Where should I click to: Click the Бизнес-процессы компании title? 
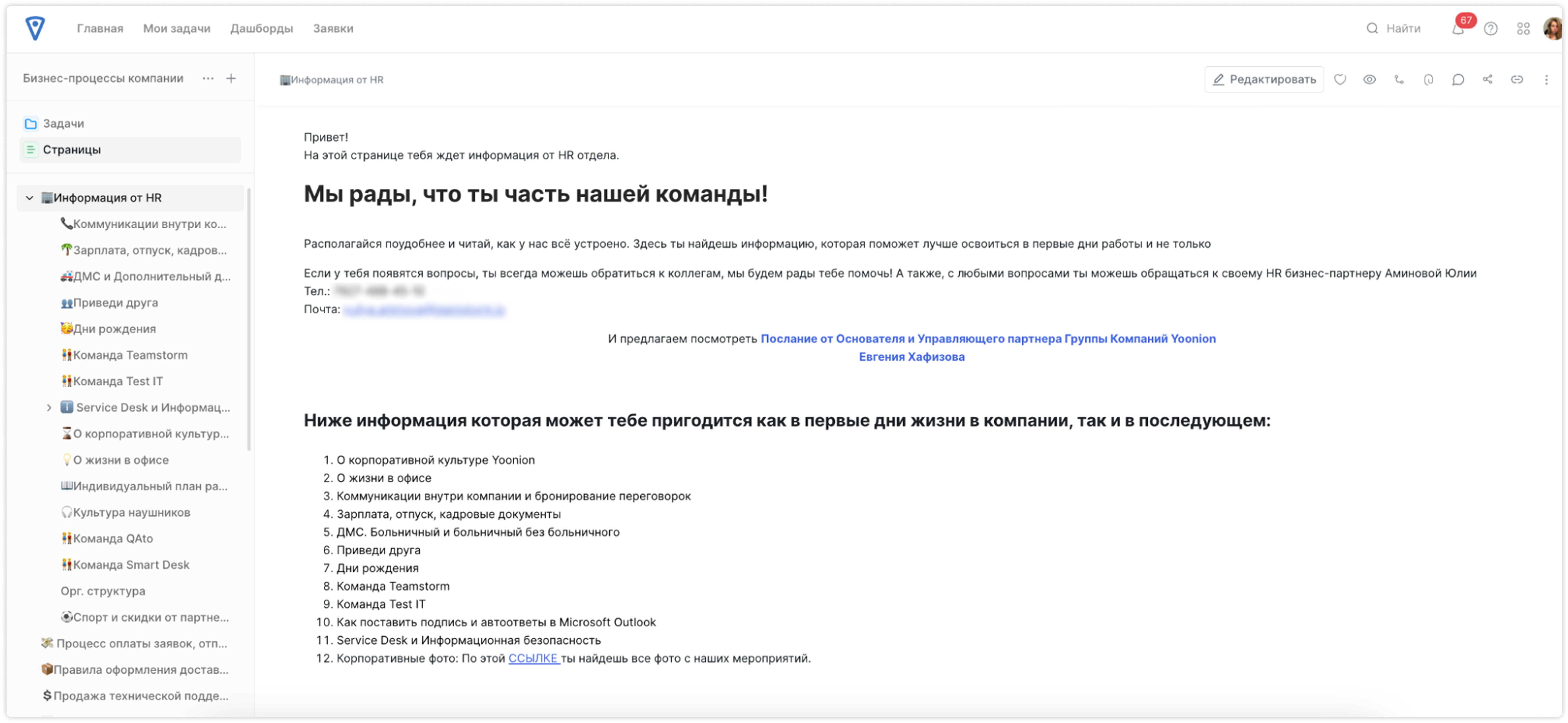point(103,79)
